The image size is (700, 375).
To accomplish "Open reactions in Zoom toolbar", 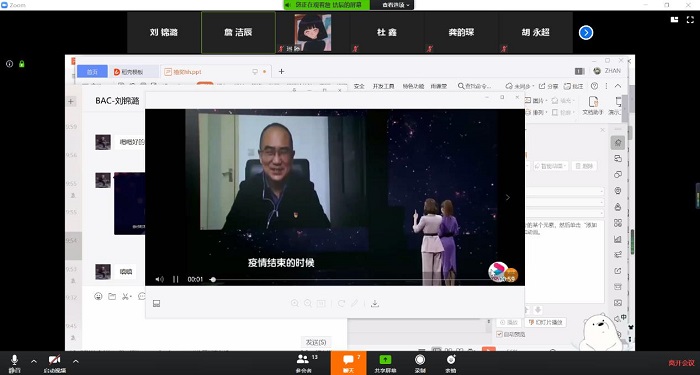I will (x=451, y=363).
